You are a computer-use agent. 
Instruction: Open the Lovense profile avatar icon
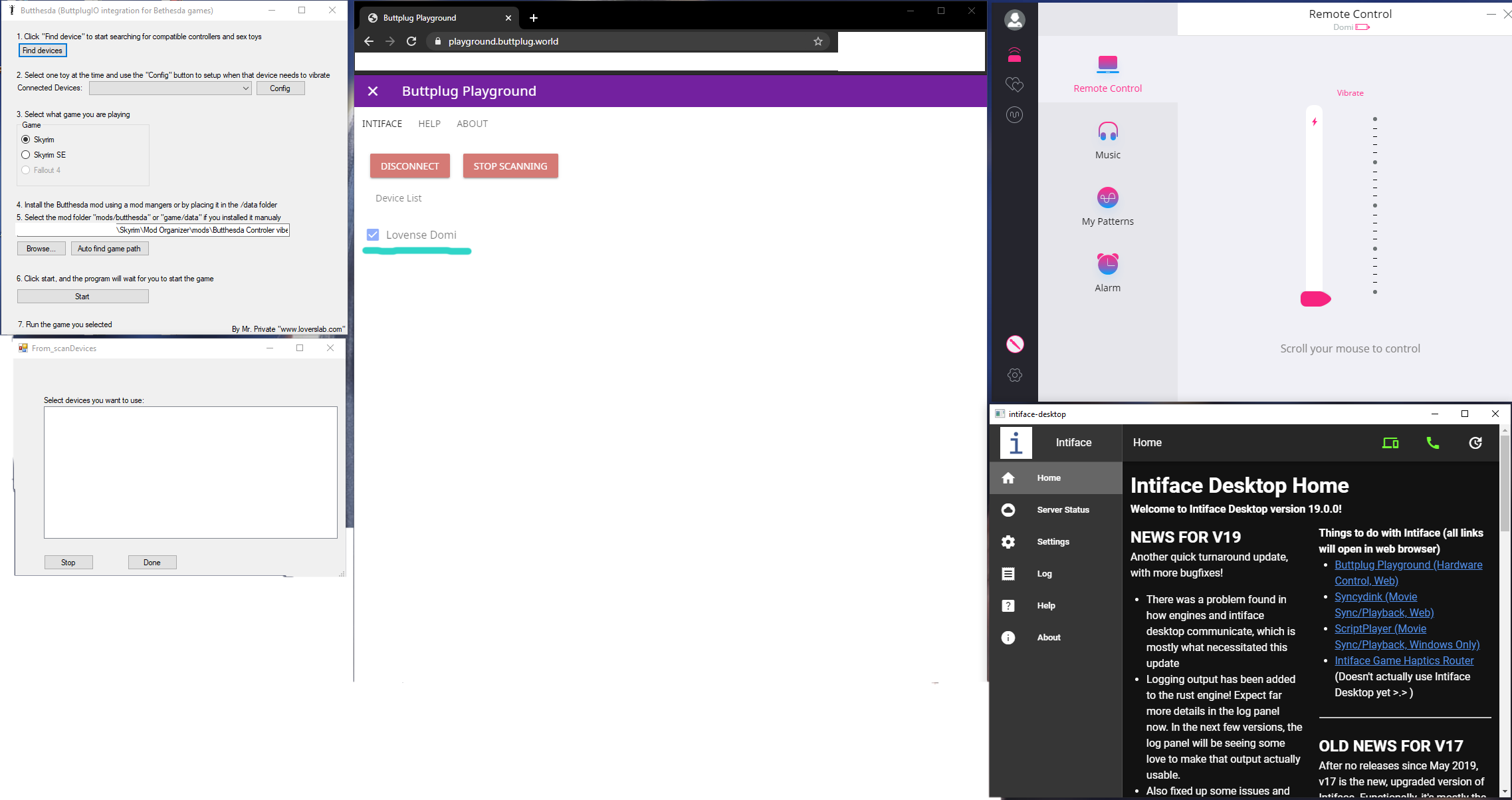[x=1014, y=20]
